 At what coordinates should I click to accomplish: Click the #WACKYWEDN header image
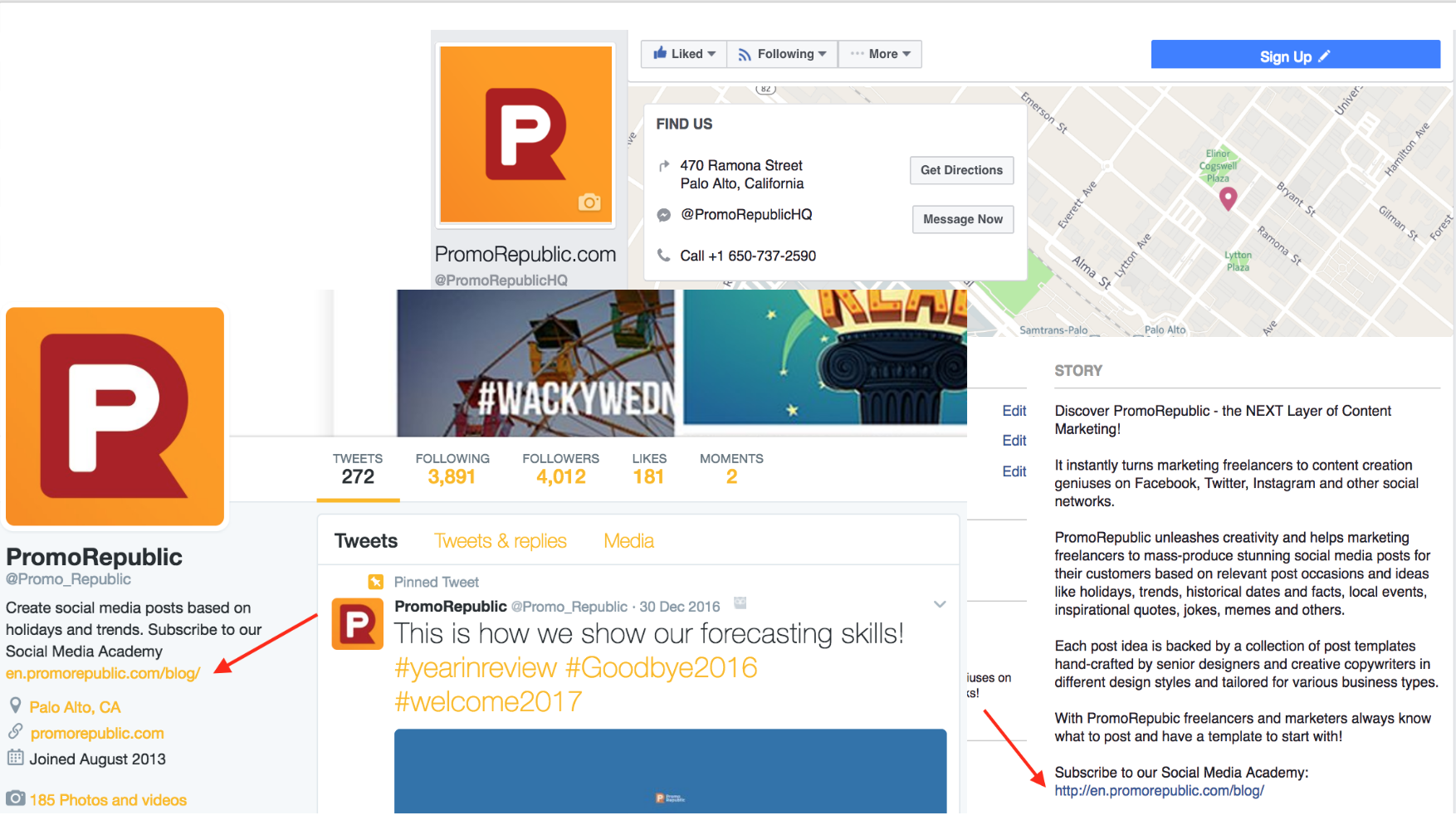[535, 363]
